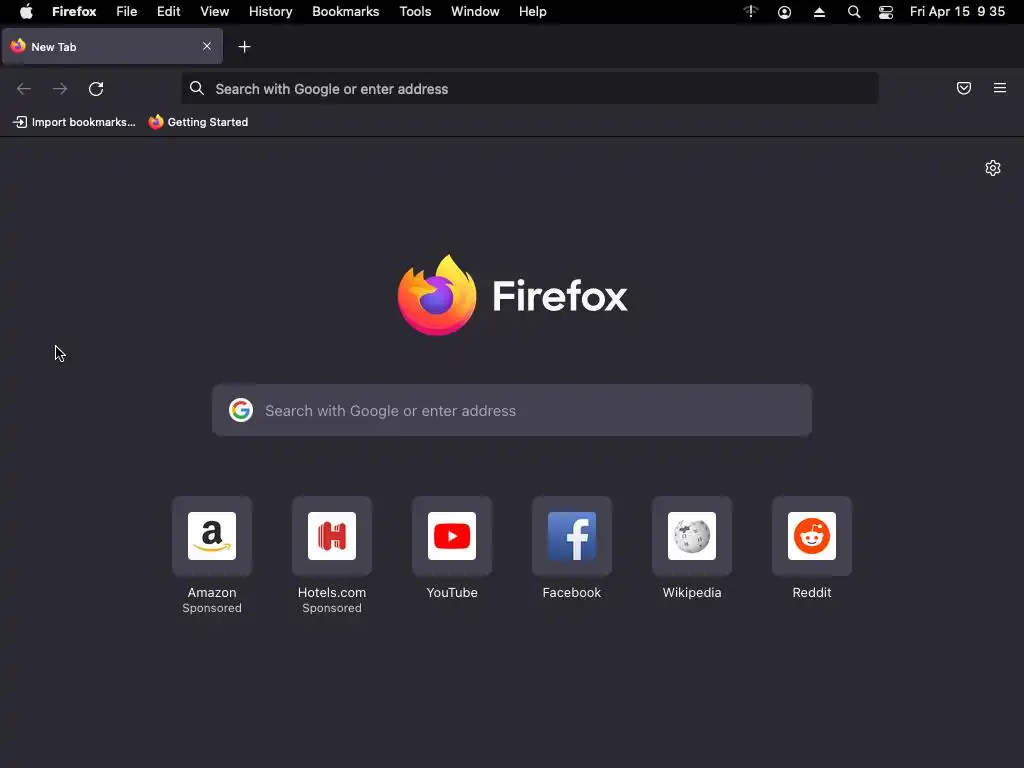This screenshot has height=768, width=1024.
Task: Open the Getting Started bookmark
Action: point(199,122)
